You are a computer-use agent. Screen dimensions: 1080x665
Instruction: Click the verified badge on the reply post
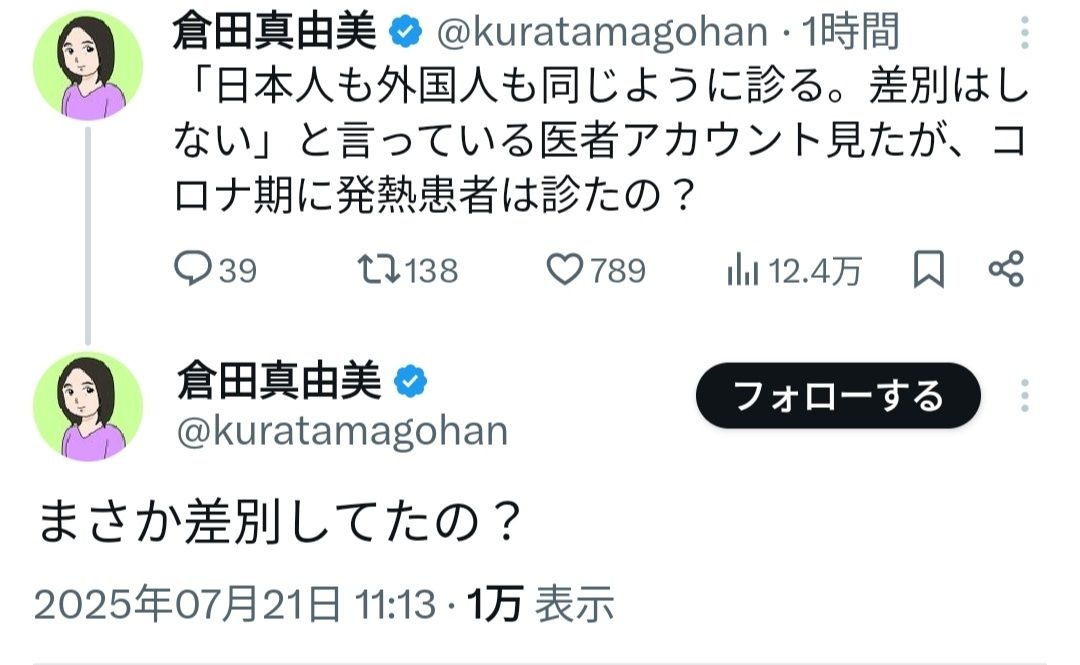point(411,381)
